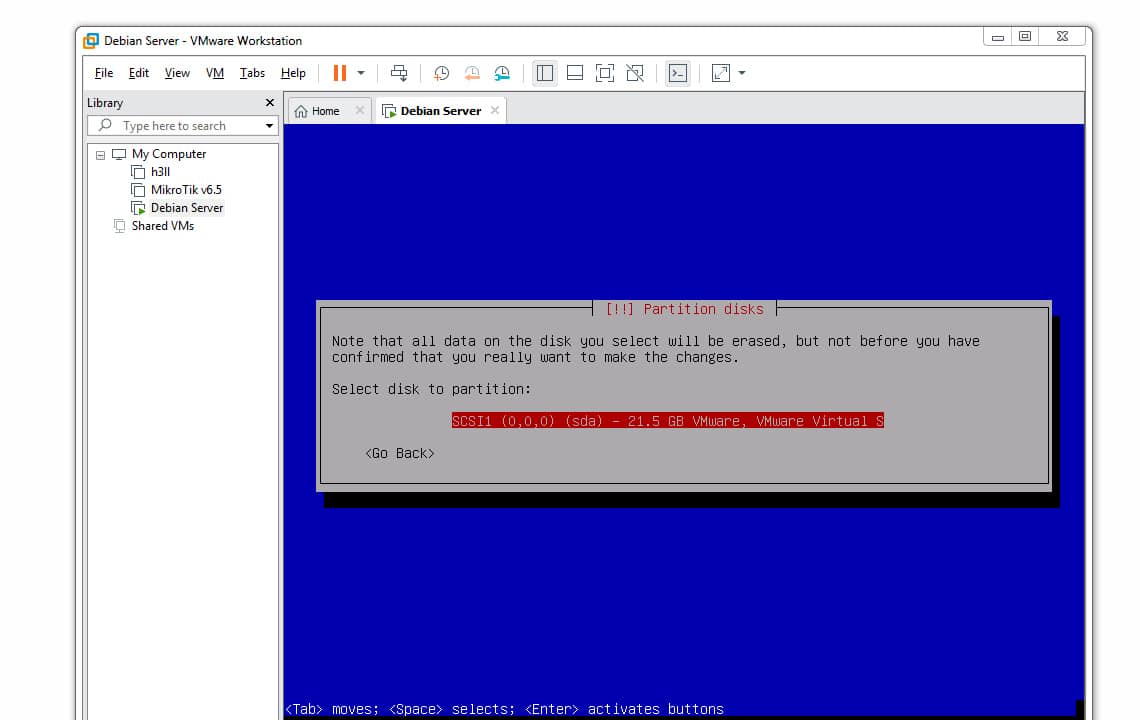
Task: Pause the virtual machine
Action: coord(340,73)
